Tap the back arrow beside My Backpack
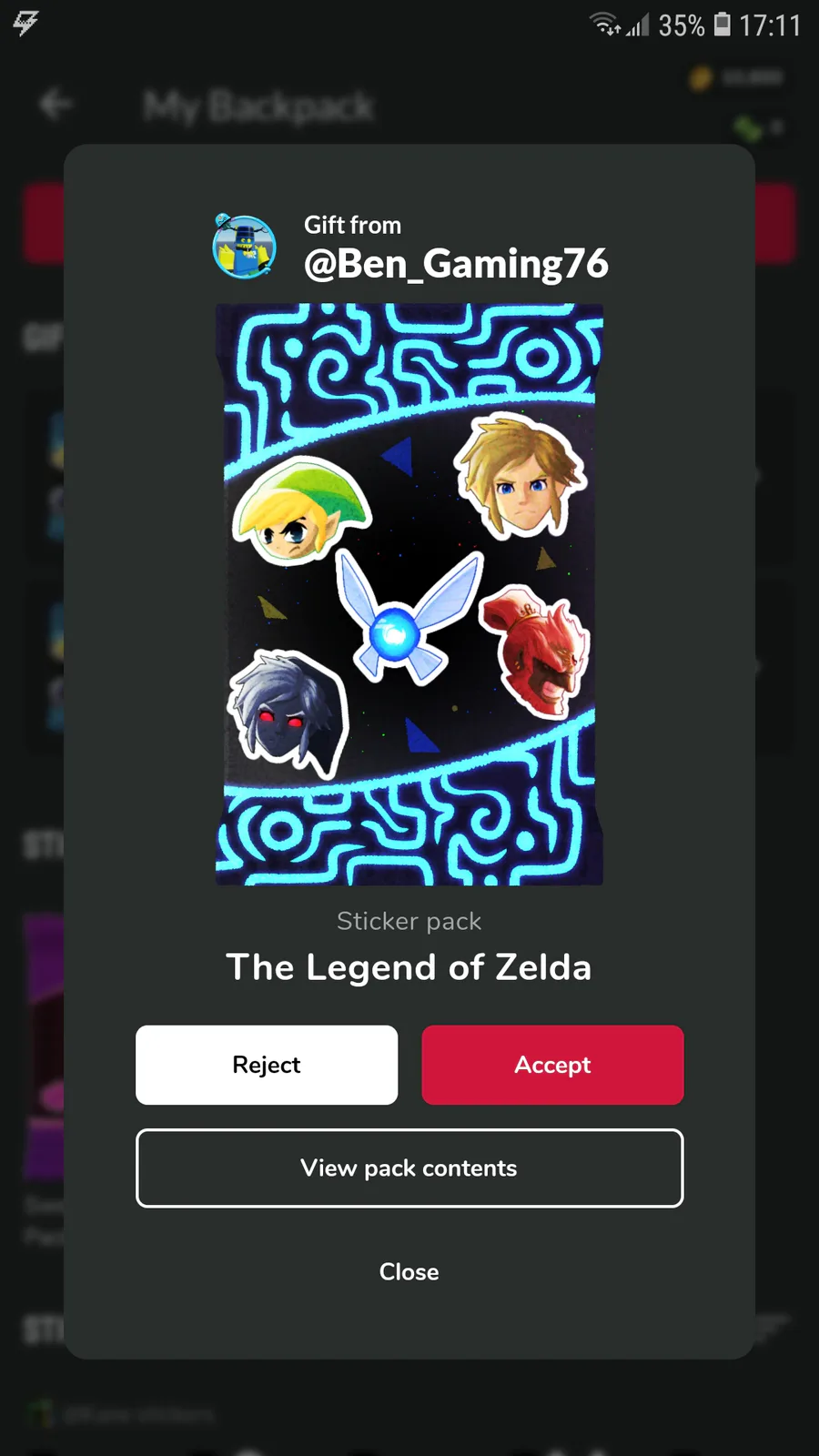The width and height of the screenshot is (819, 1456). [x=55, y=104]
